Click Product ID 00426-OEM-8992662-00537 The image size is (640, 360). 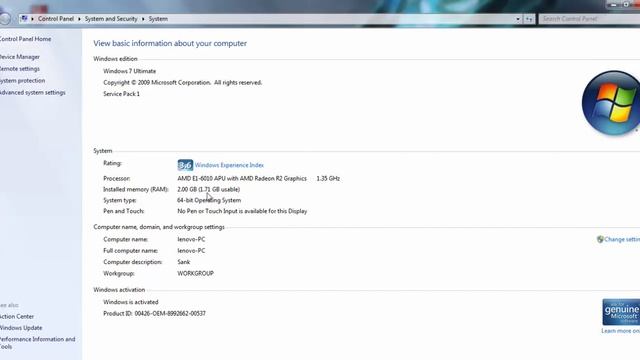click(154, 314)
